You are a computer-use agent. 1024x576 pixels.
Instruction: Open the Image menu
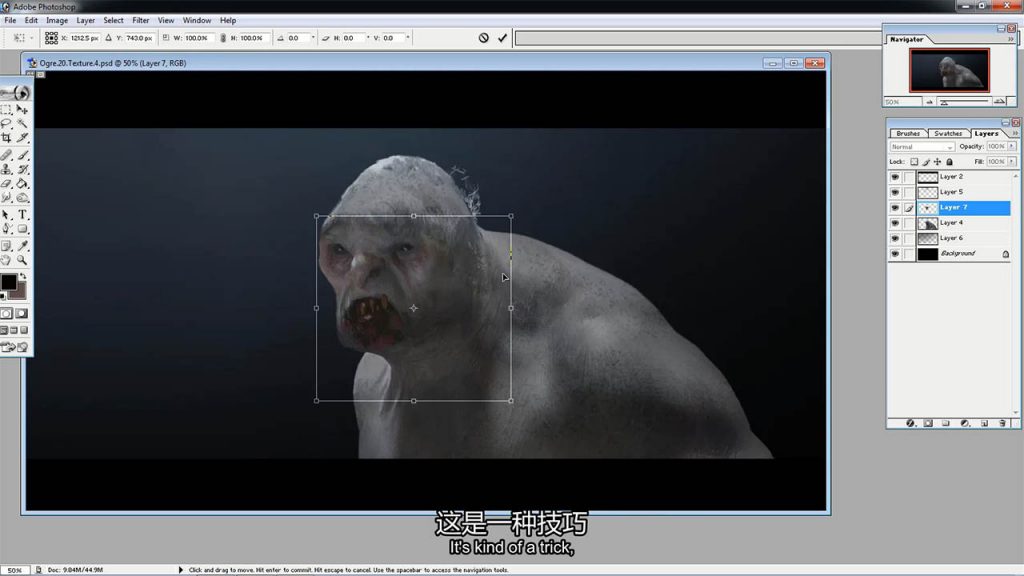click(57, 20)
